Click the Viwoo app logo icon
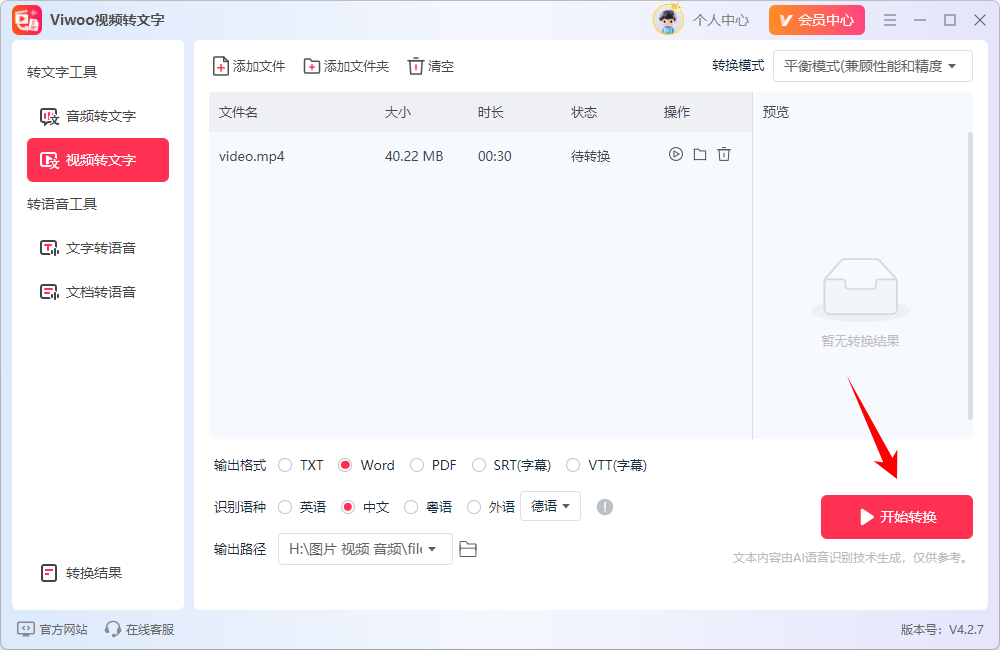The height and width of the screenshot is (650, 1000). click(x=27, y=20)
